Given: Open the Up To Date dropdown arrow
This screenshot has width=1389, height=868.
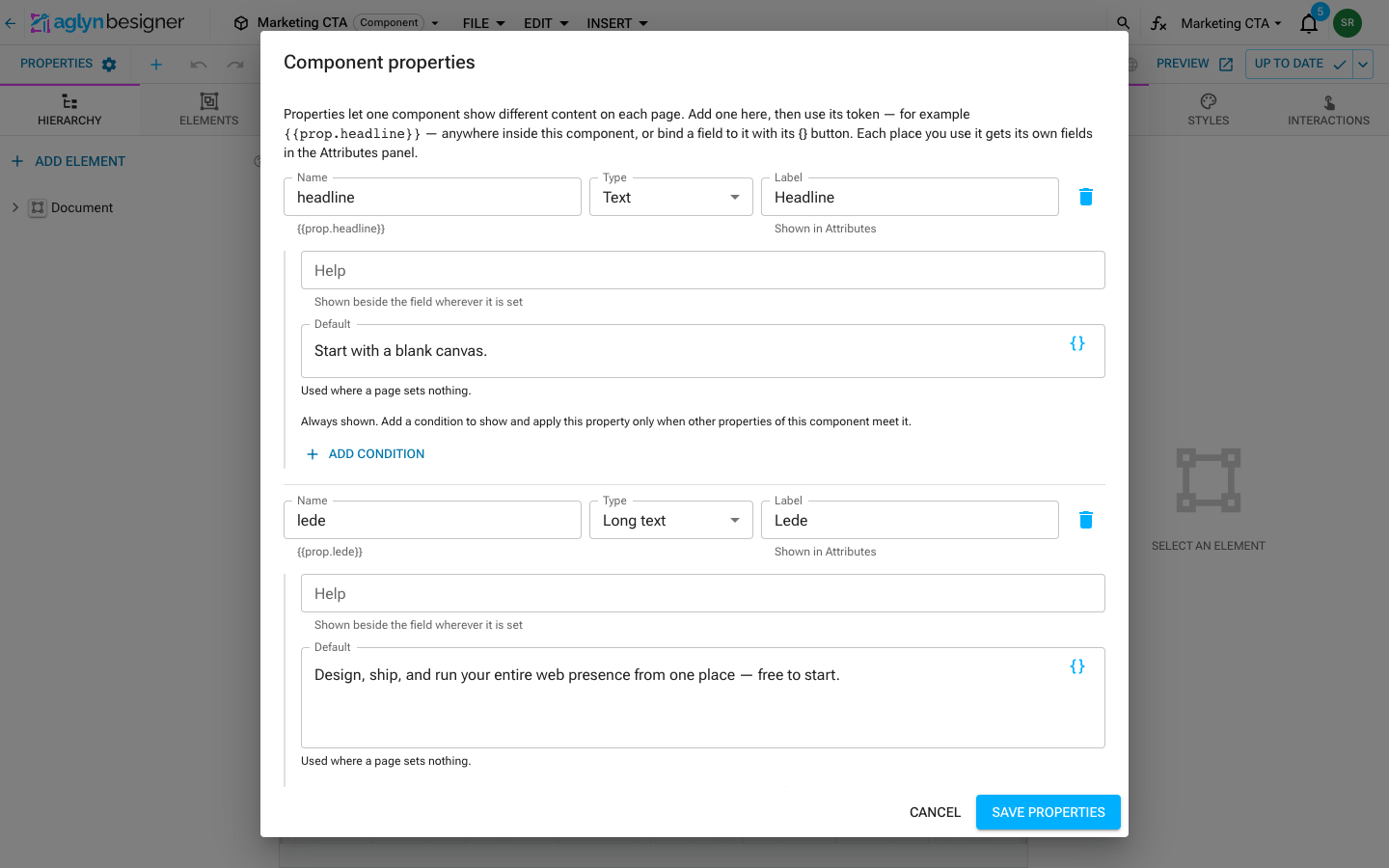Looking at the screenshot, I should [x=1363, y=65].
